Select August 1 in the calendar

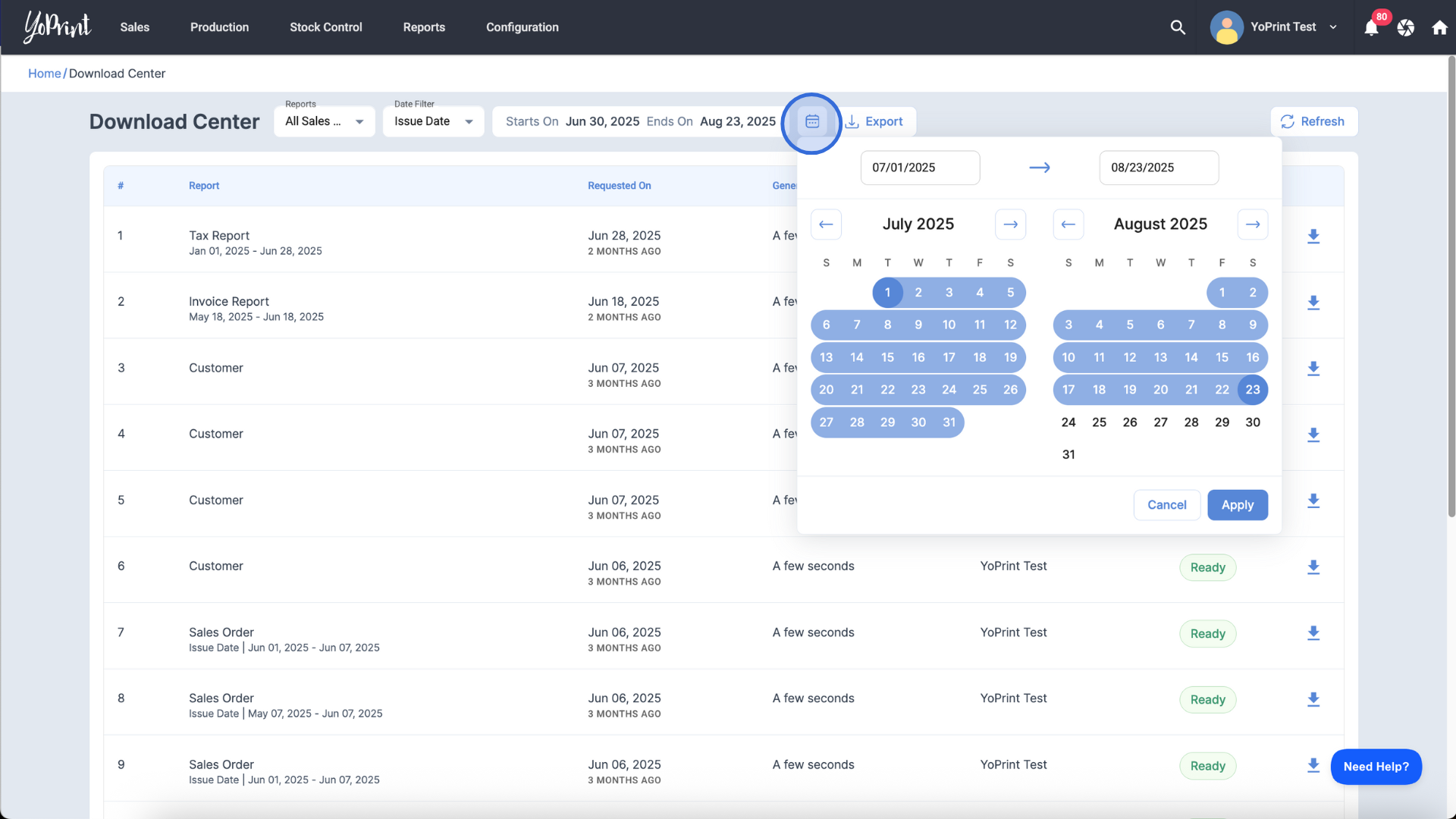click(1222, 293)
